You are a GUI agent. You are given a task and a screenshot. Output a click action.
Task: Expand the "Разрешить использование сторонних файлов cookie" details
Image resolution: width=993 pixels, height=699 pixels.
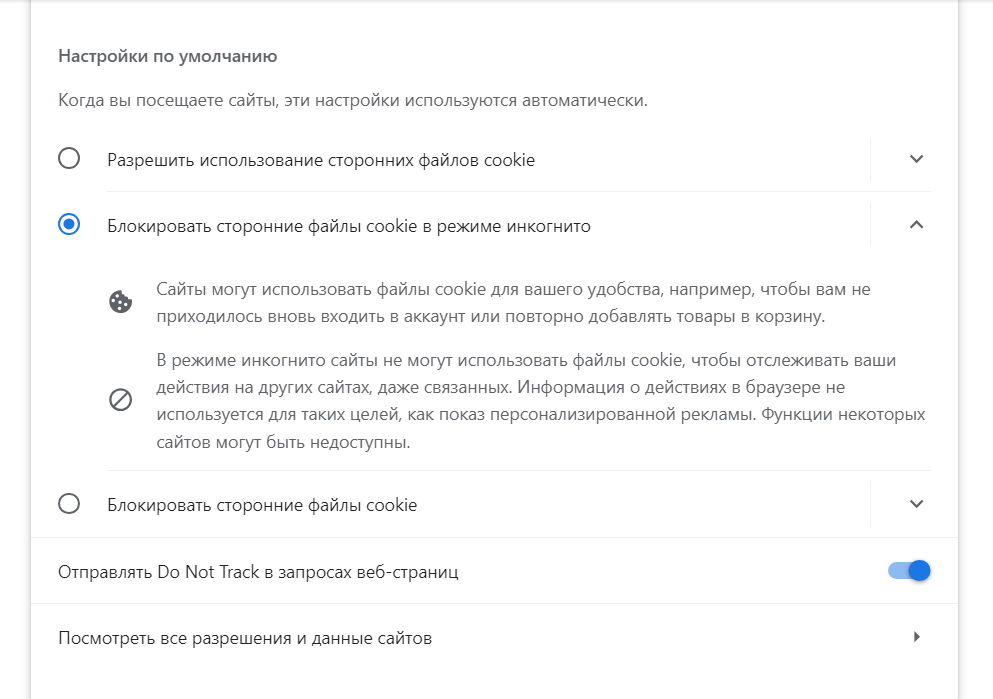click(x=916, y=159)
